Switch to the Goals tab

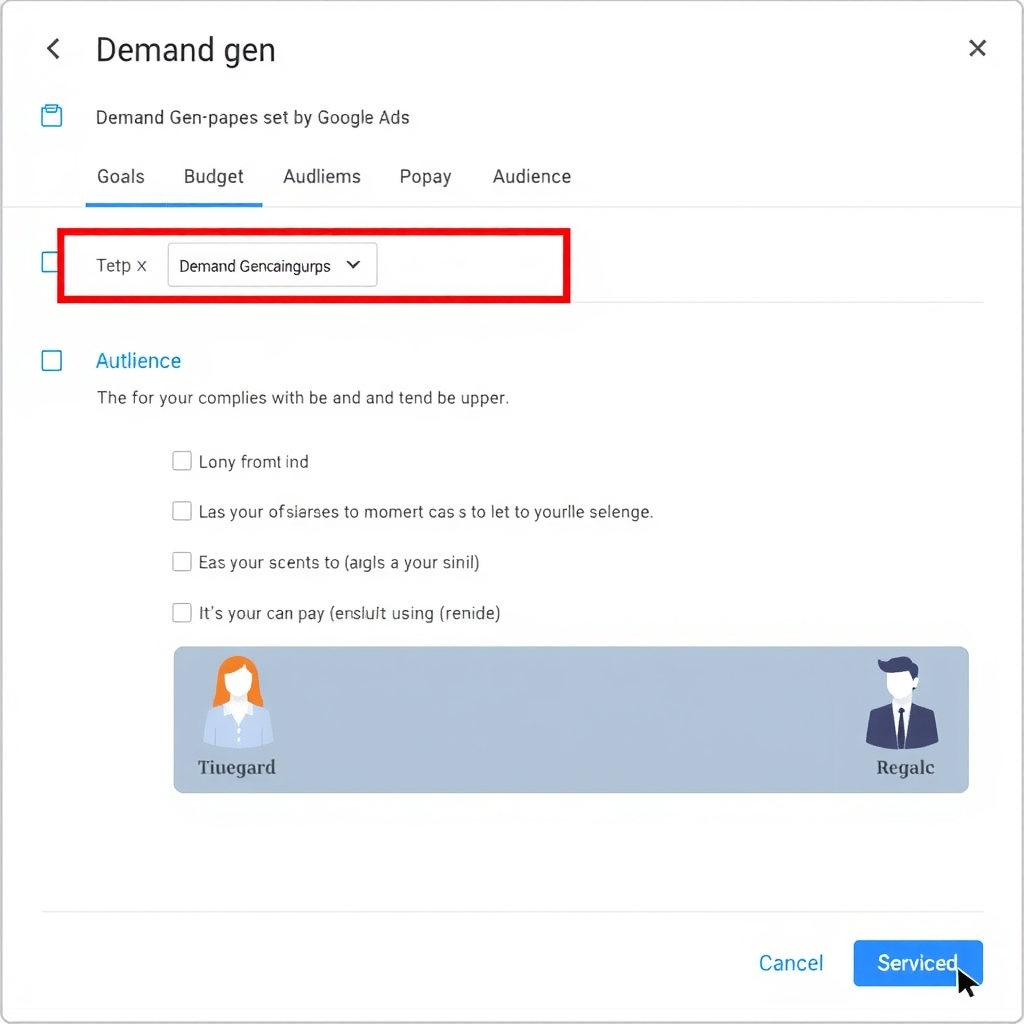(x=121, y=176)
